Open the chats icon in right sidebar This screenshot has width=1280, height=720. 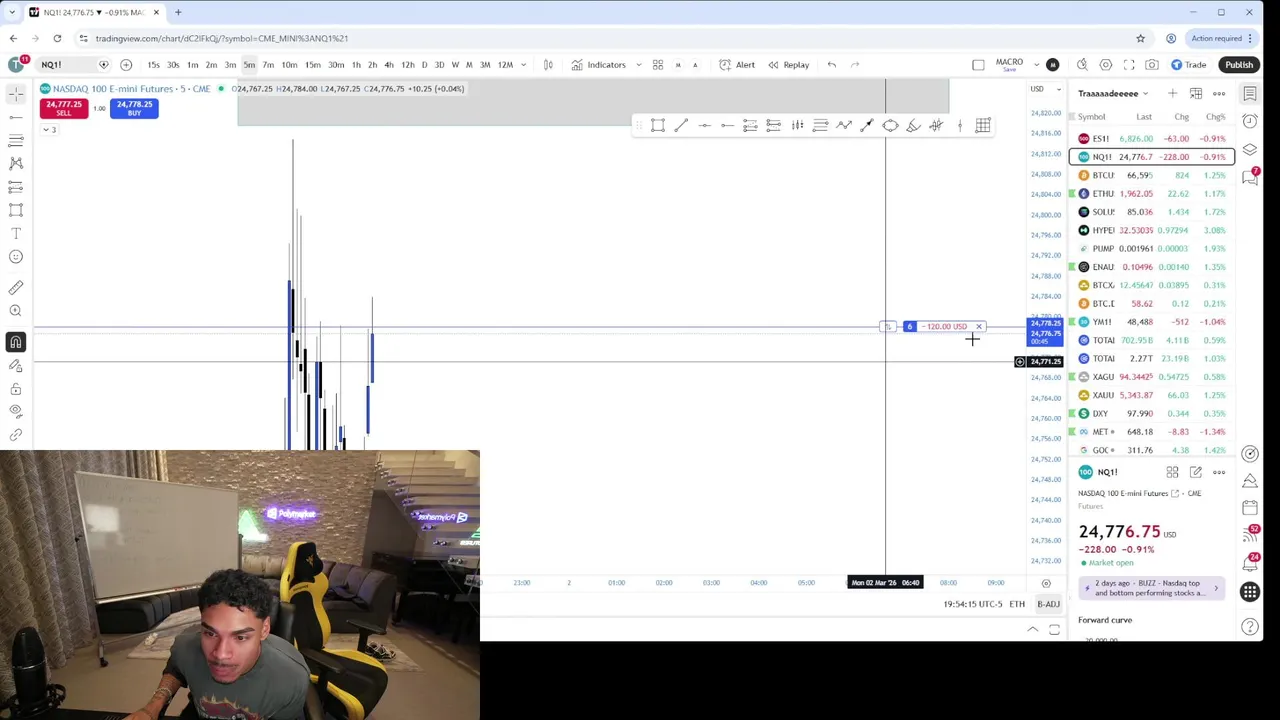[1250, 177]
